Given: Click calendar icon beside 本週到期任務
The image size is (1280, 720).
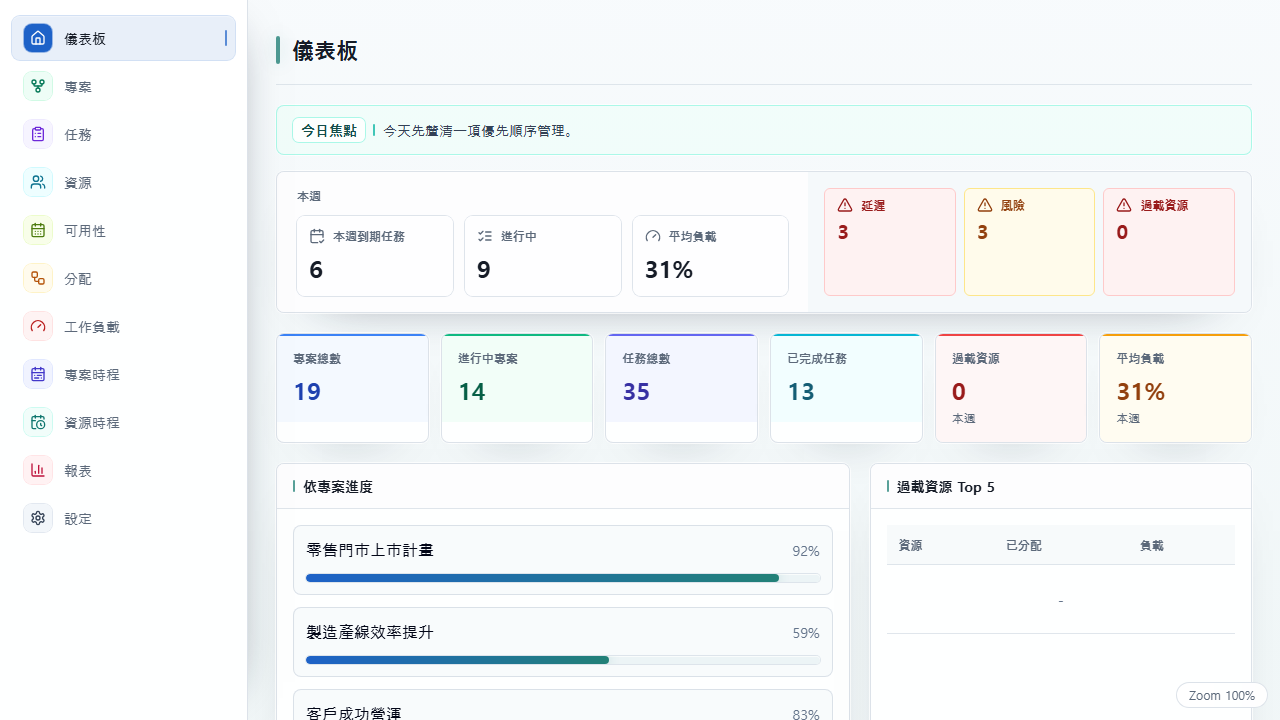Looking at the screenshot, I should (x=317, y=236).
